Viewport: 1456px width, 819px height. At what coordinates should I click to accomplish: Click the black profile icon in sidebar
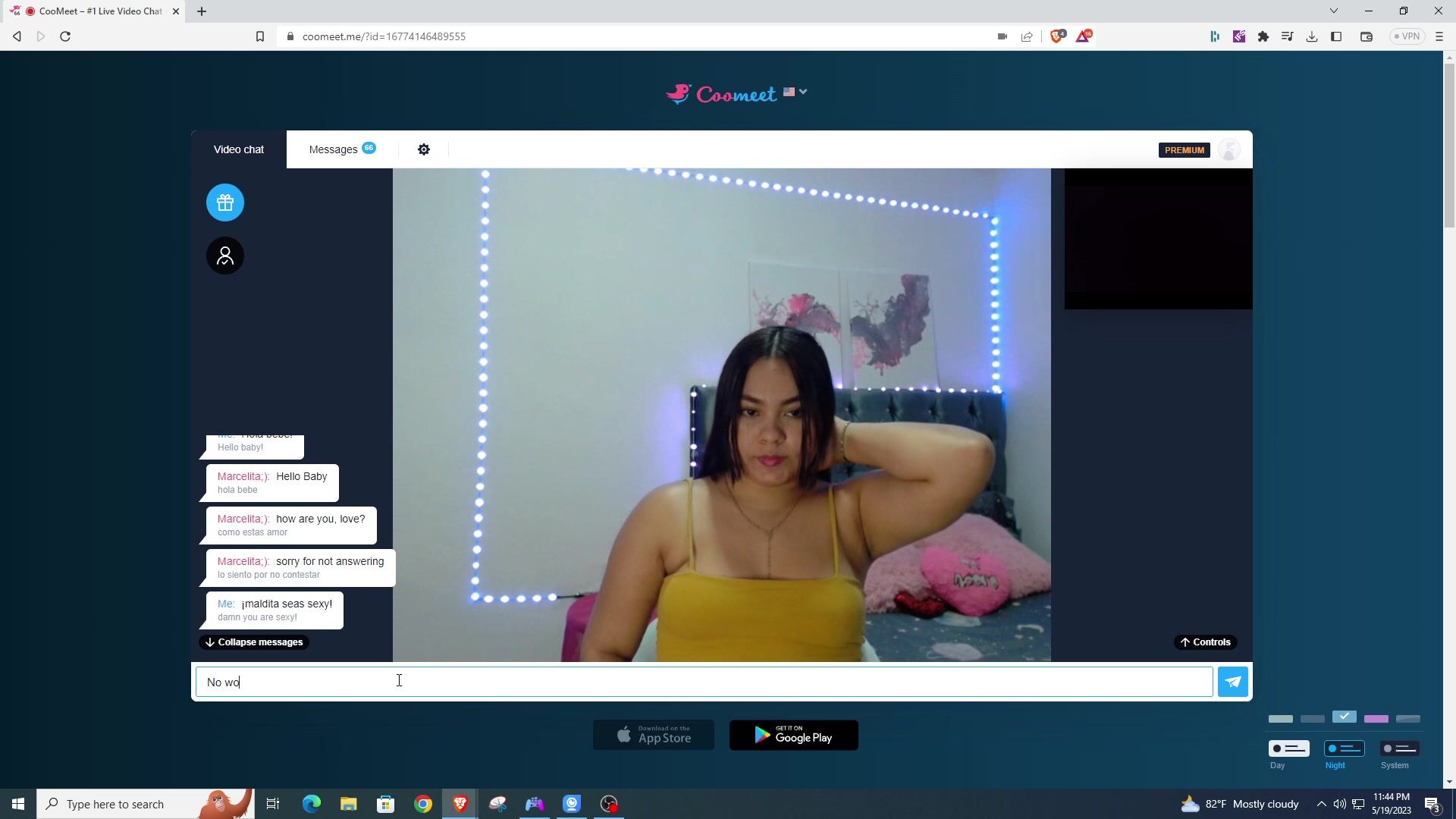coord(225,256)
